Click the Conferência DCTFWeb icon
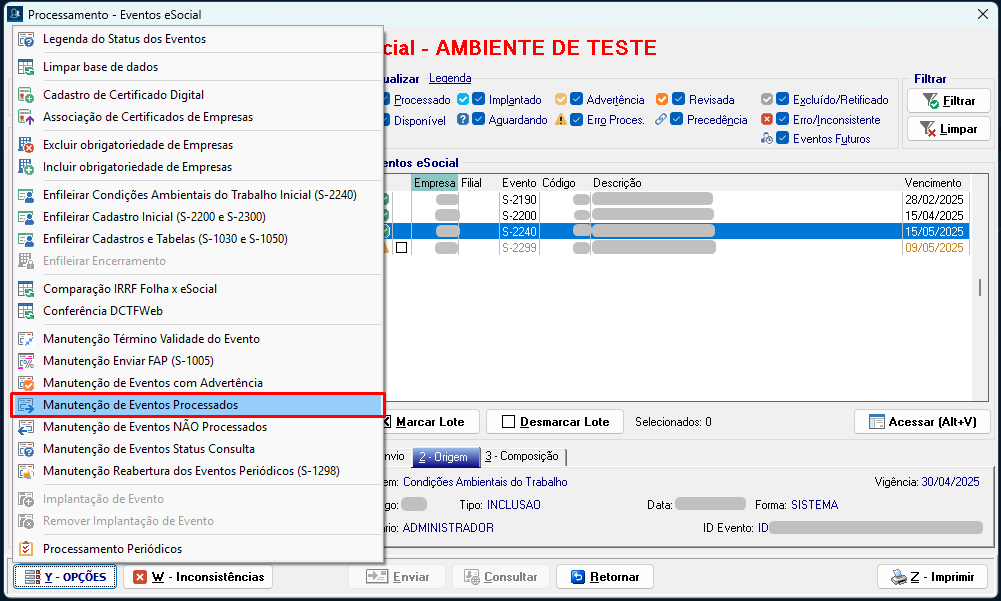1001x601 pixels. click(x=26, y=311)
